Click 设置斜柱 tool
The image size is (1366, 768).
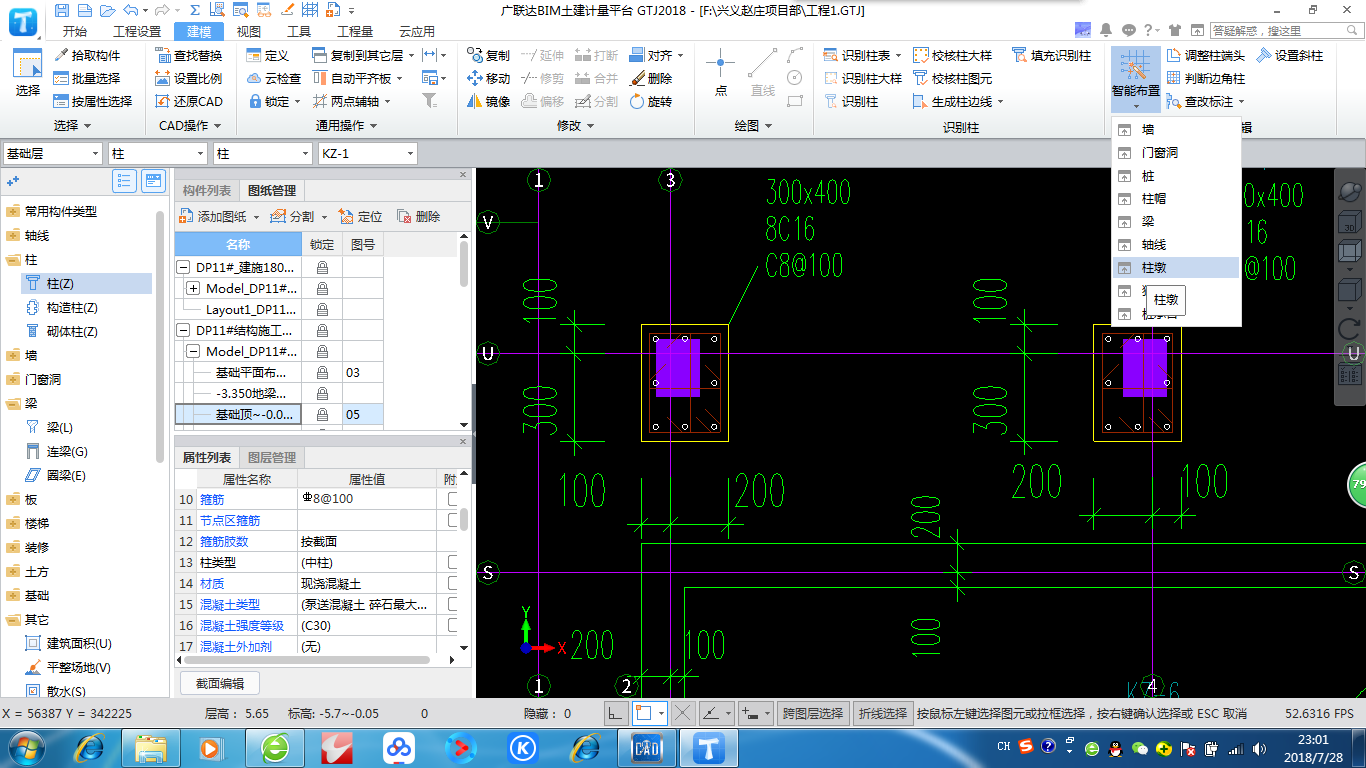pyautogui.click(x=1290, y=55)
